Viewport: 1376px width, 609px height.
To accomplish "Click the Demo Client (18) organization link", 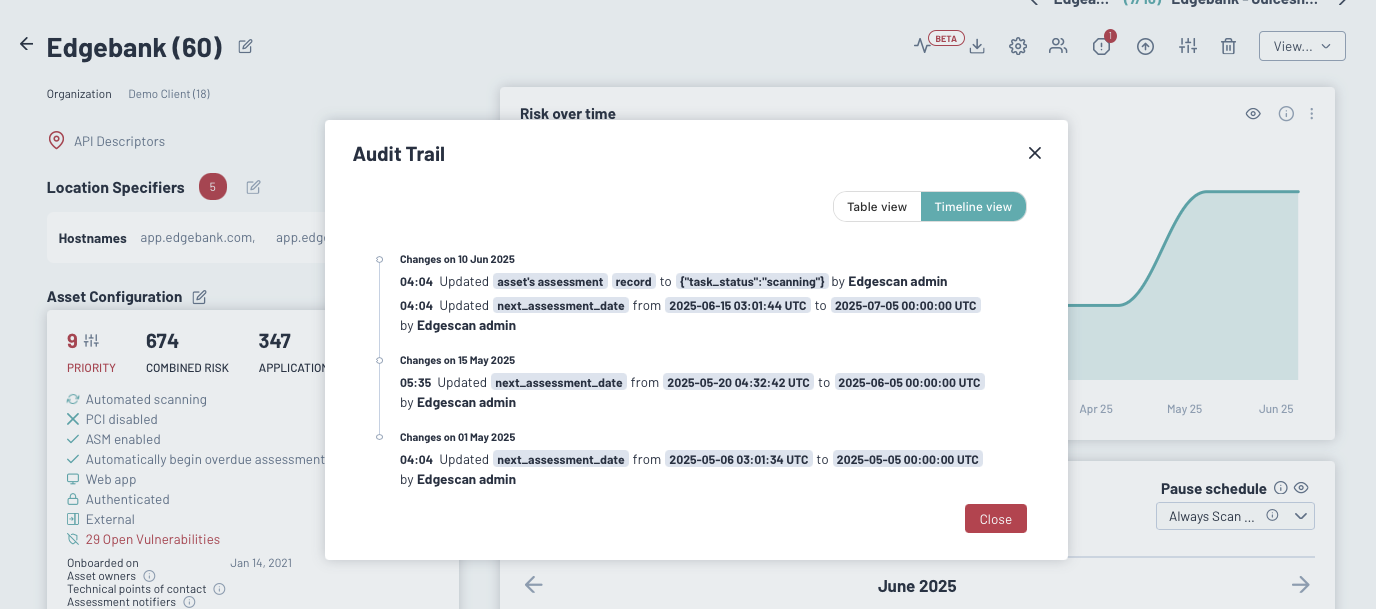I will (x=169, y=94).
